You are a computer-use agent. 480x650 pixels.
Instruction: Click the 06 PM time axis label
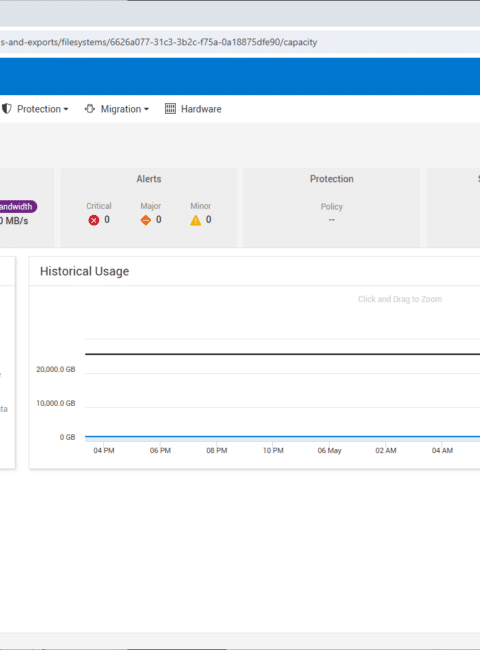click(160, 450)
